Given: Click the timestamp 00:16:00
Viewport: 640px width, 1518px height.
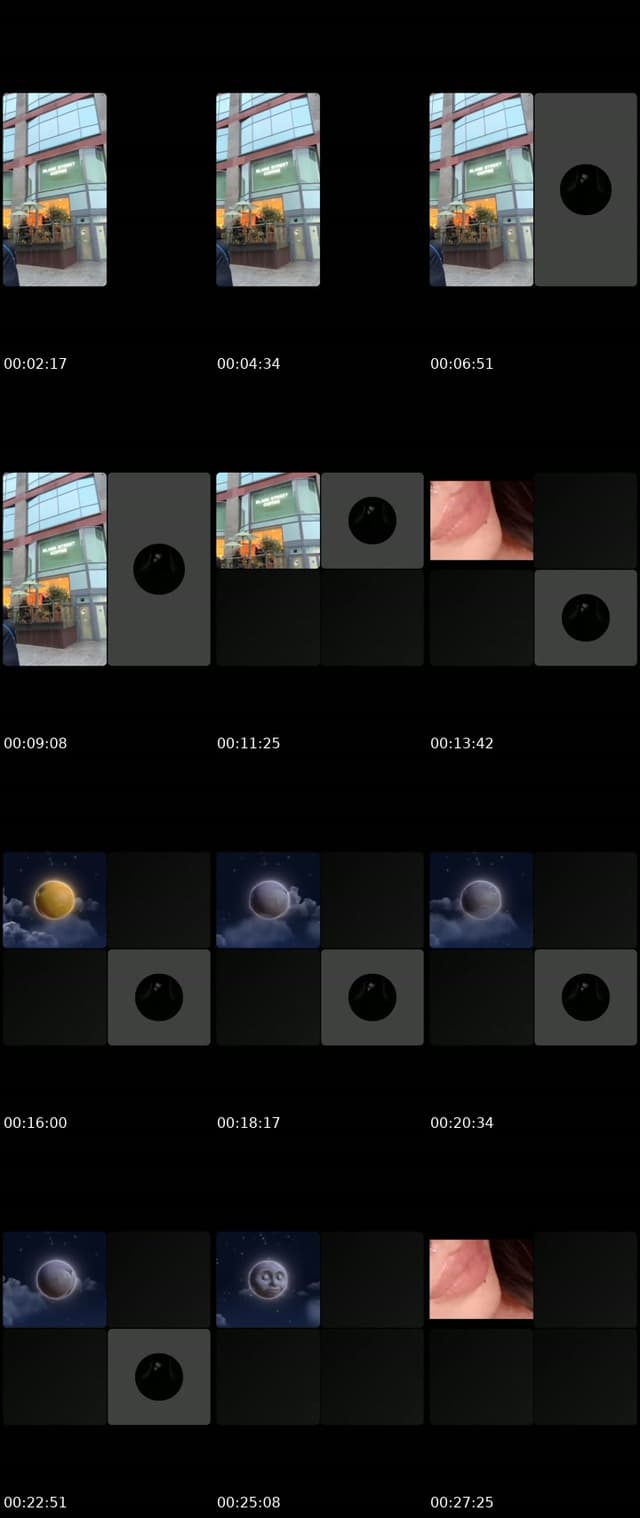Looking at the screenshot, I should [x=35, y=1123].
